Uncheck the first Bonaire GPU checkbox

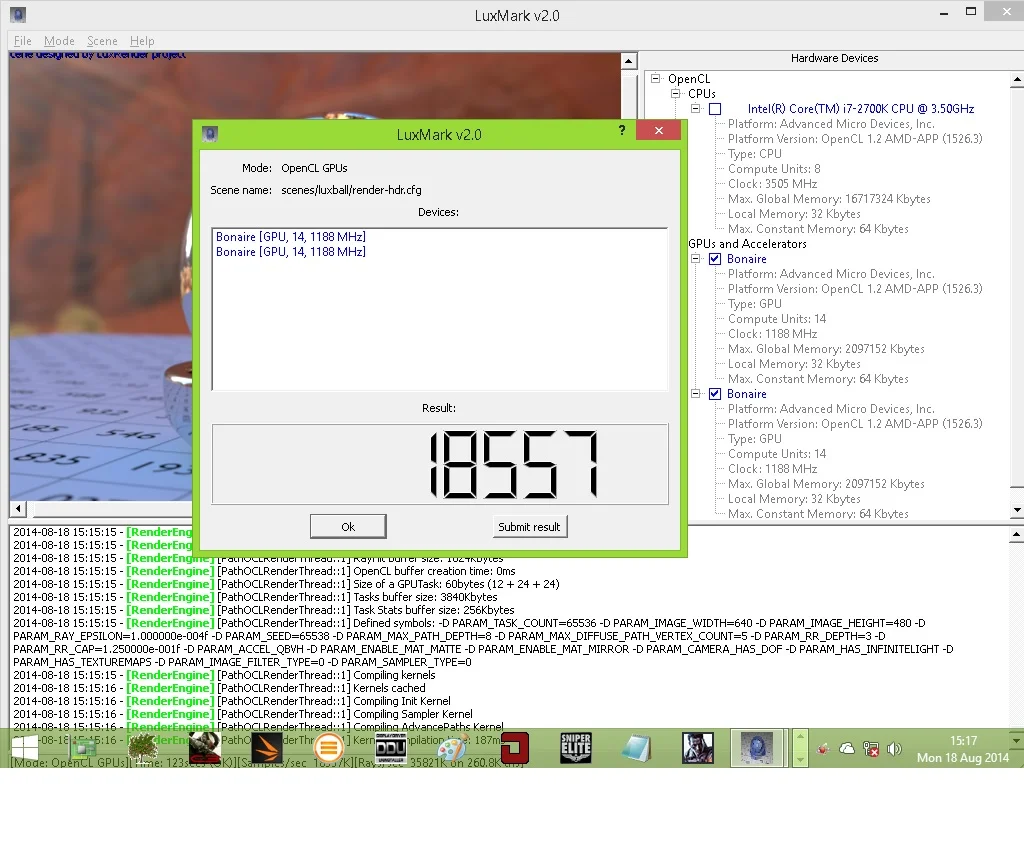pyautogui.click(x=715, y=259)
